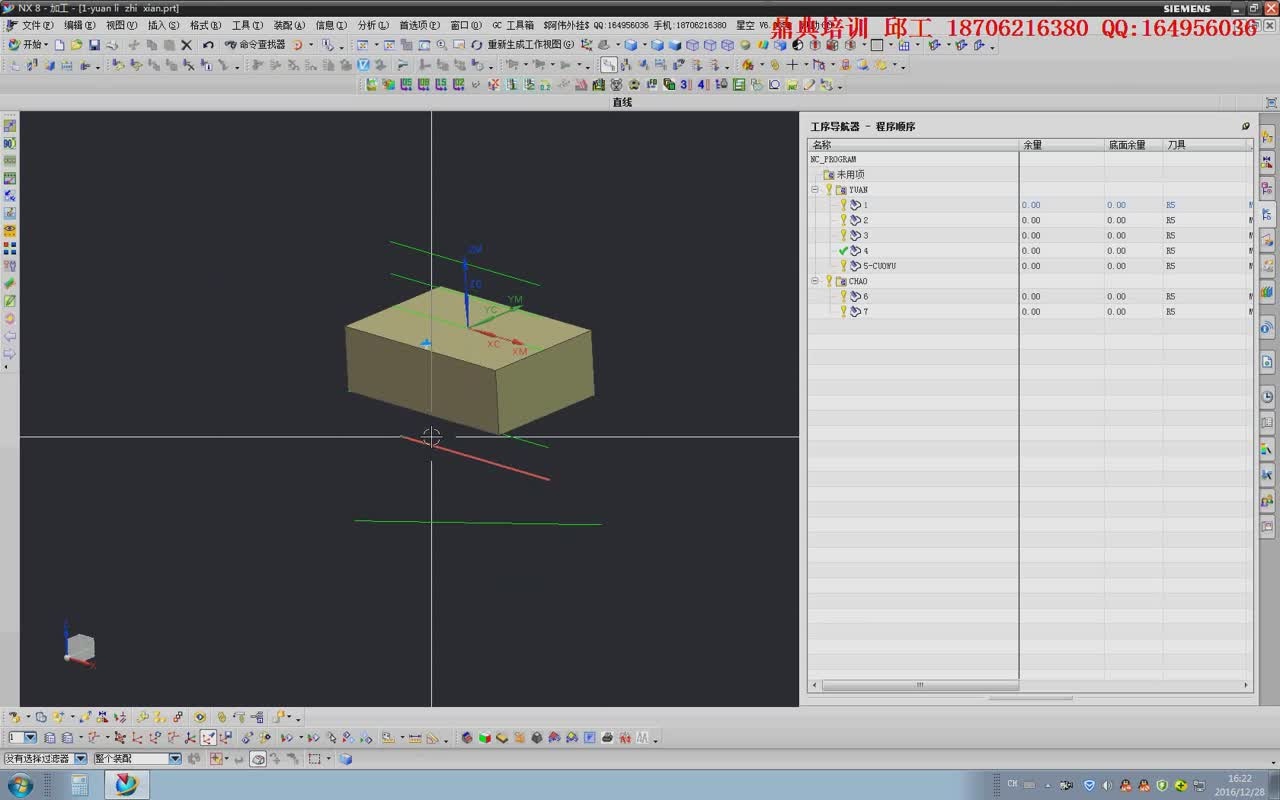Open the rectangle selection mode dropdown arrow
This screenshot has height=800, width=1280.
pos(329,759)
